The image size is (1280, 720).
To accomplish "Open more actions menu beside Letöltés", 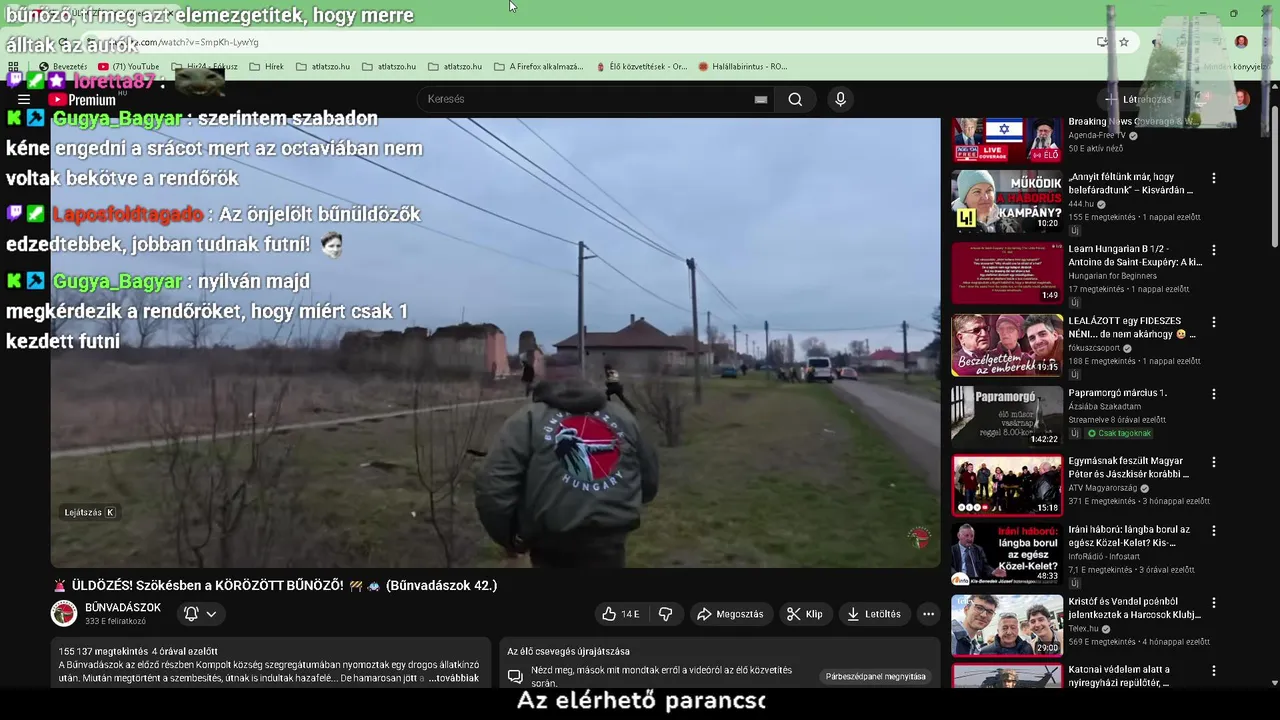I will click(928, 614).
